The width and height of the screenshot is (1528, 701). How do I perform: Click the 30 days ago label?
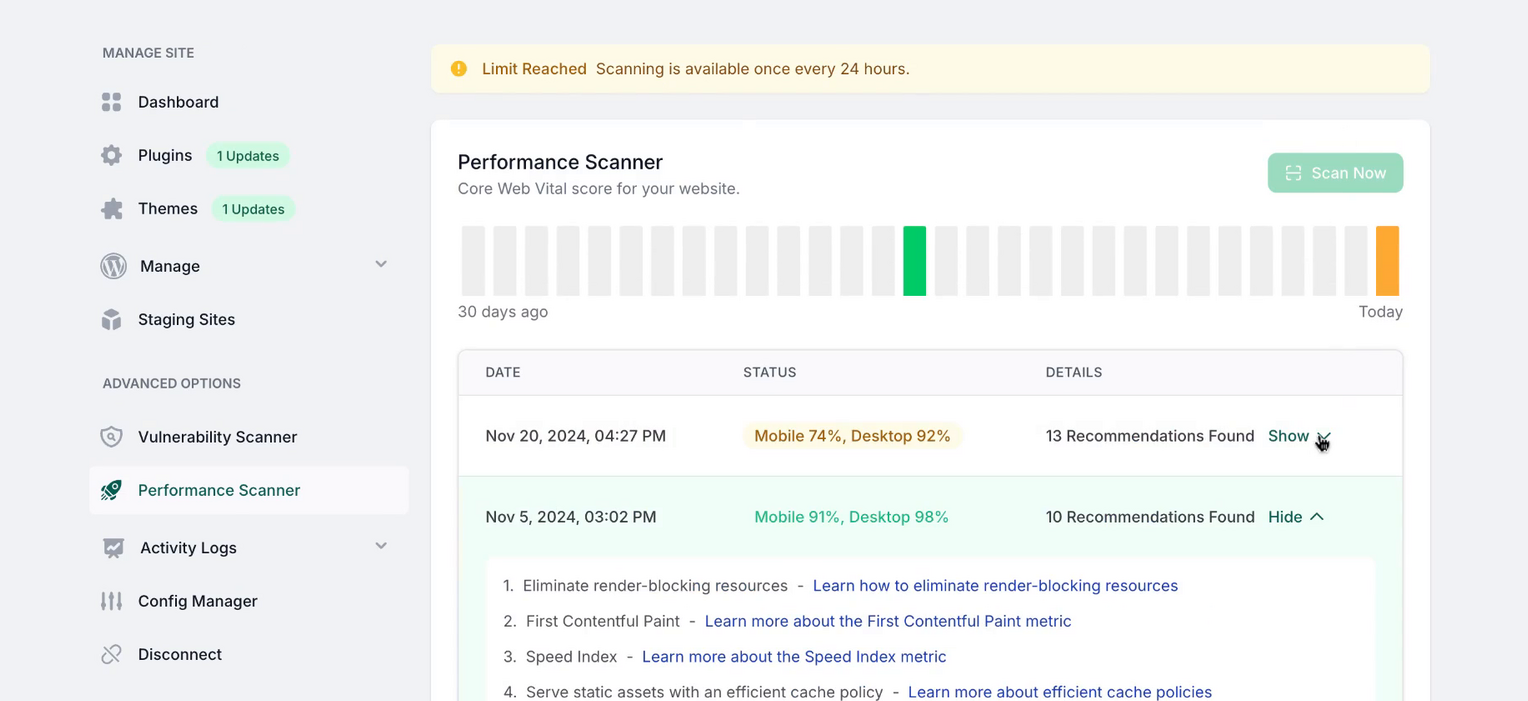click(x=503, y=312)
